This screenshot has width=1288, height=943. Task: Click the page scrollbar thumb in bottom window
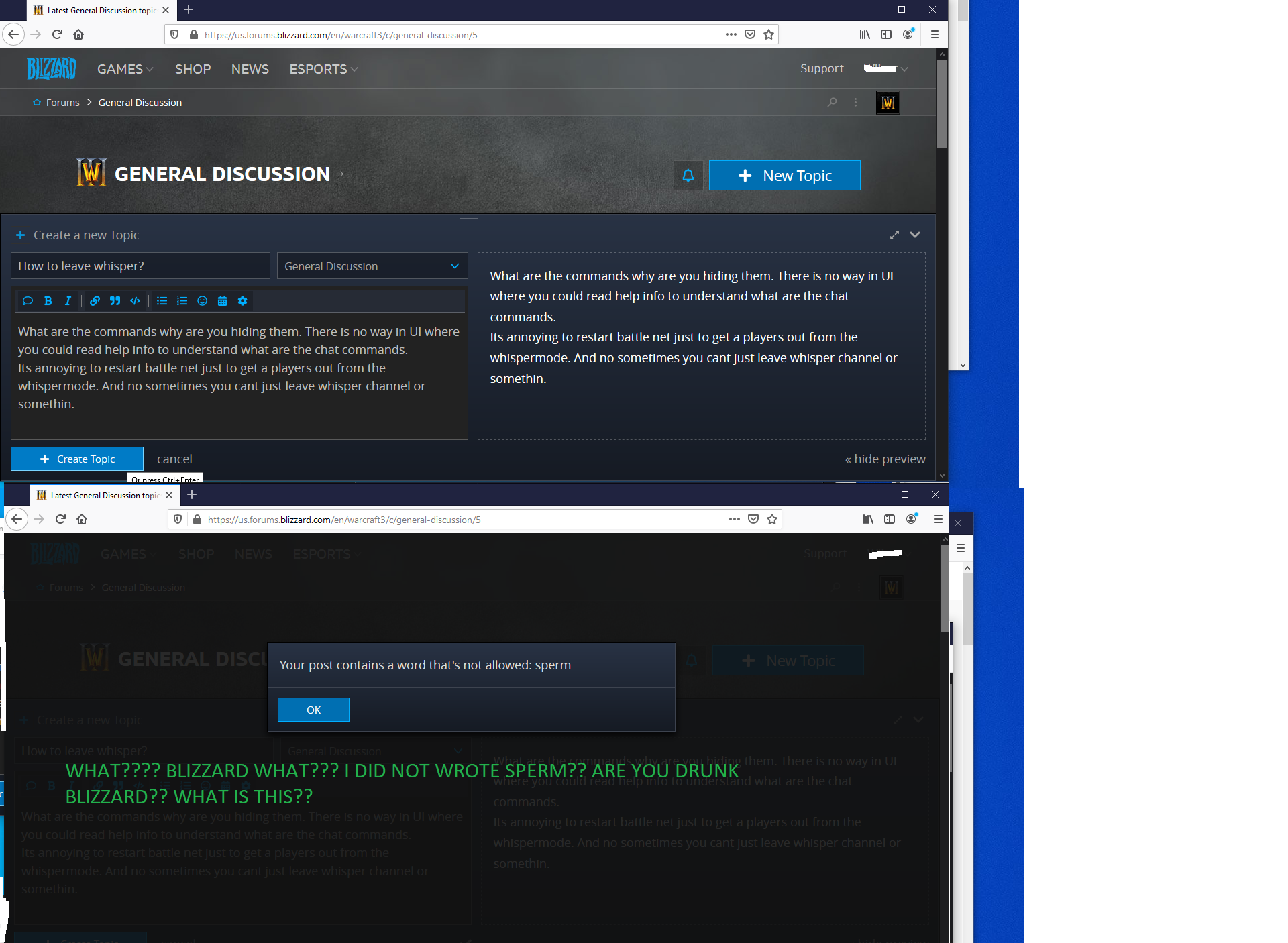944,588
